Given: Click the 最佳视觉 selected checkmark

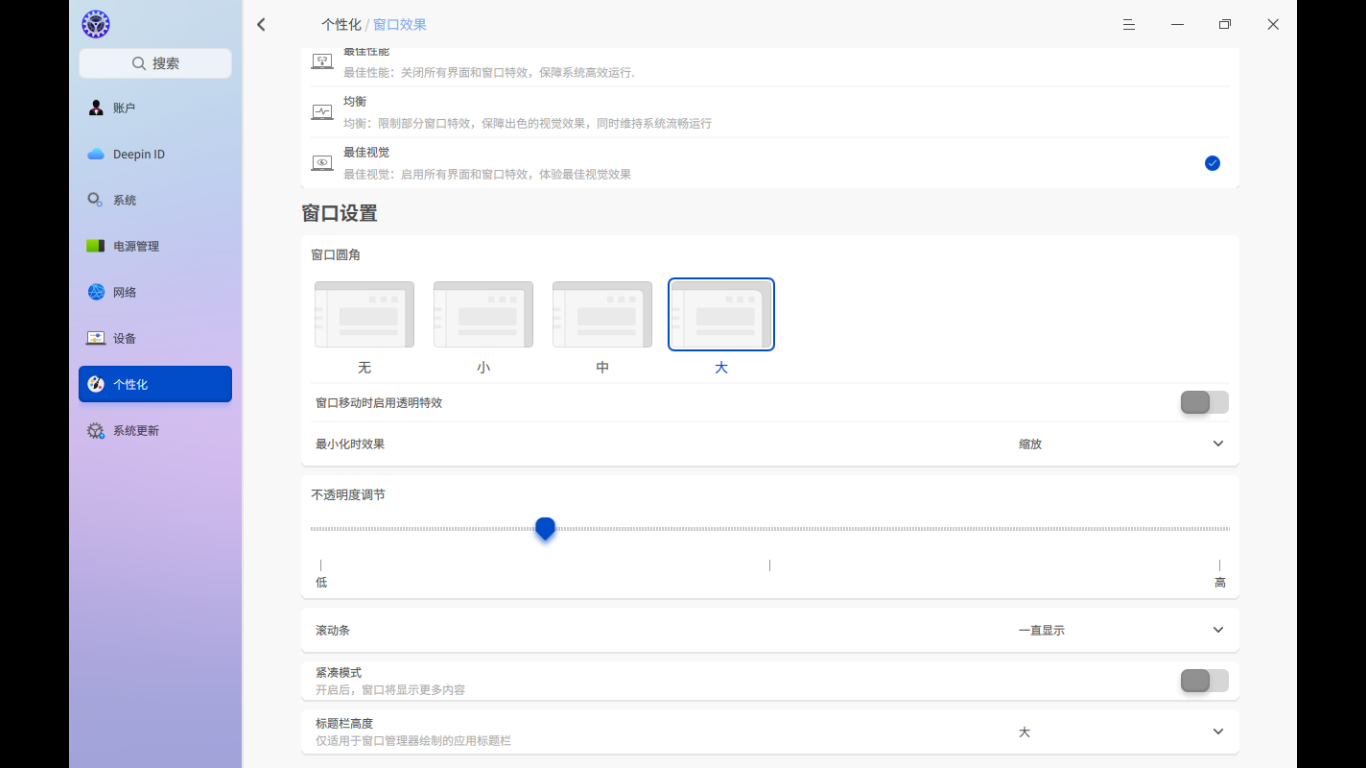Looking at the screenshot, I should click(1212, 163).
